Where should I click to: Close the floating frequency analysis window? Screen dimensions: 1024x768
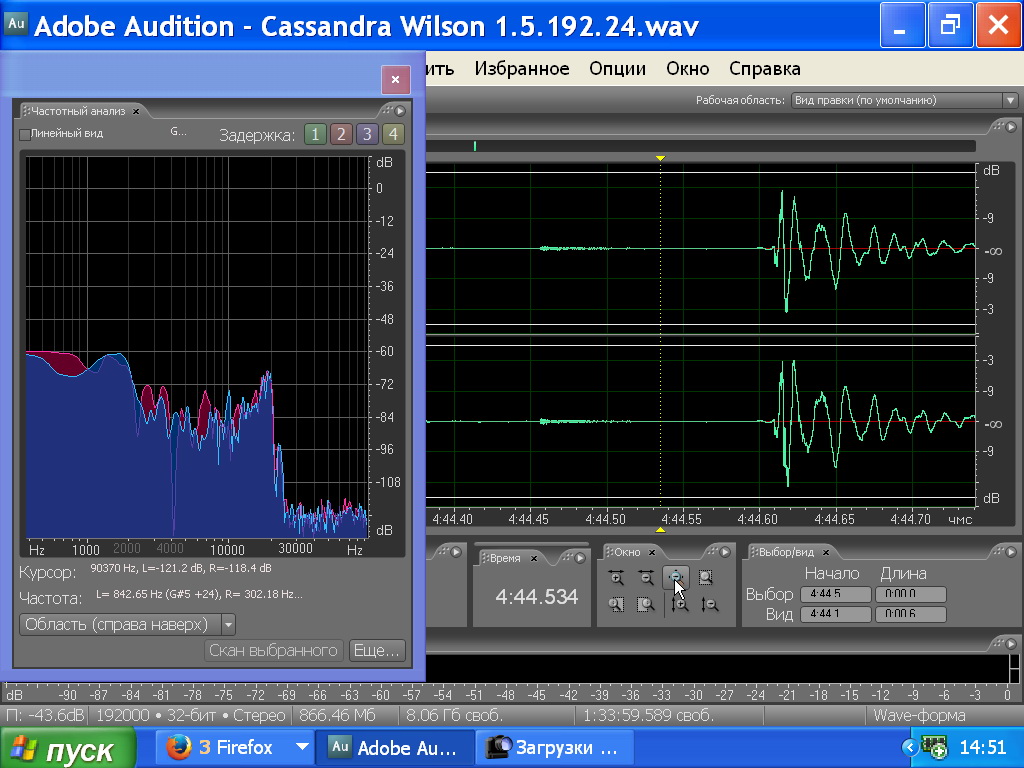(396, 80)
